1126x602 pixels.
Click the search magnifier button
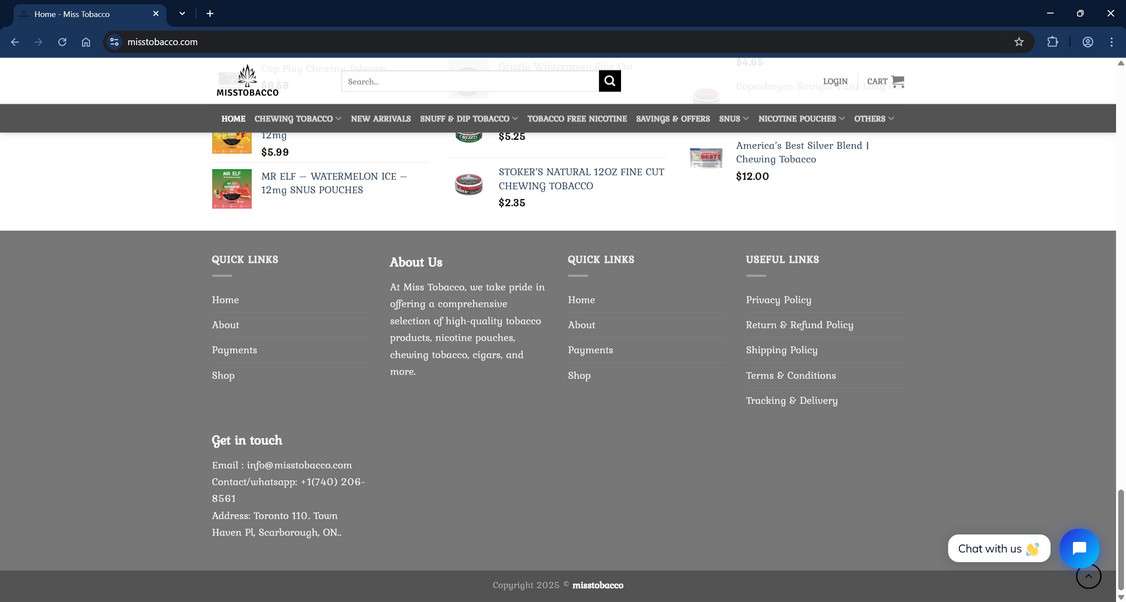click(x=610, y=81)
